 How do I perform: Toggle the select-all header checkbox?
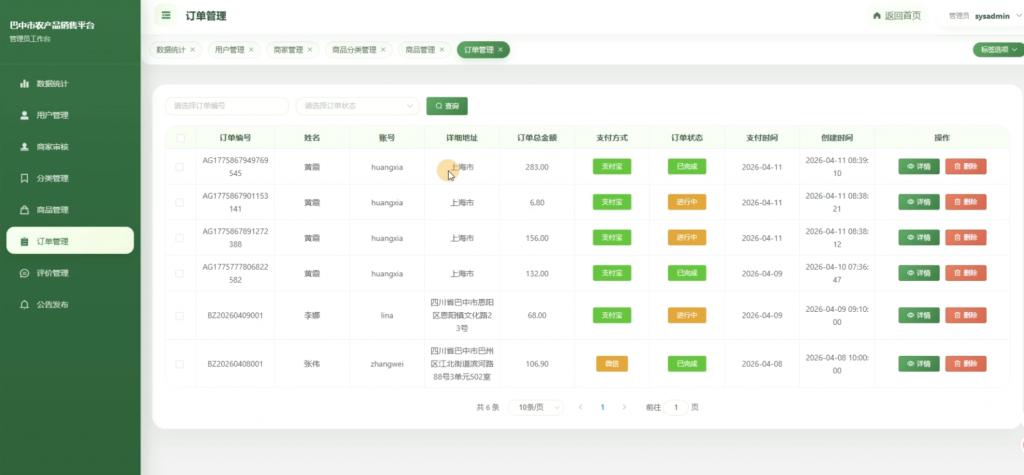[x=180, y=138]
